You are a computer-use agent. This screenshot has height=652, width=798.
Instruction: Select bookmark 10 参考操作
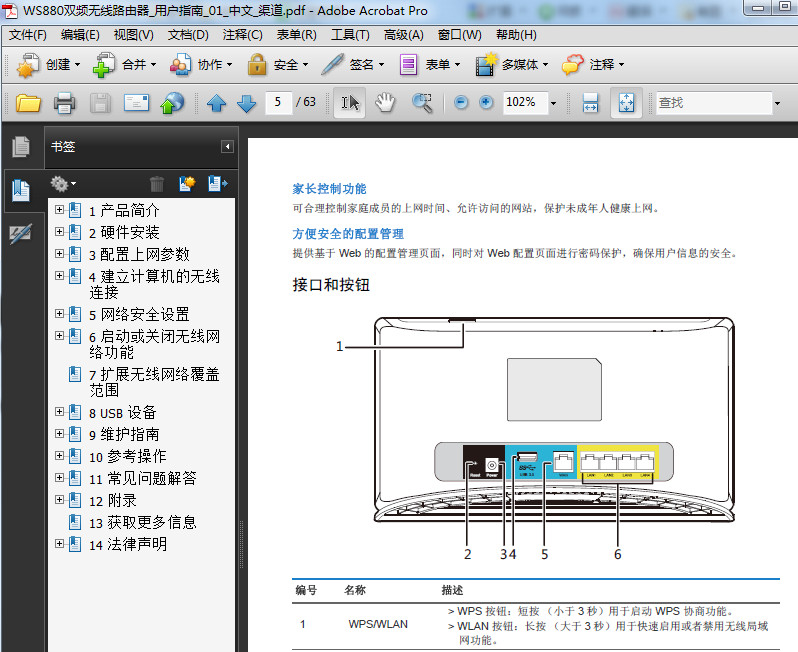pos(128,457)
